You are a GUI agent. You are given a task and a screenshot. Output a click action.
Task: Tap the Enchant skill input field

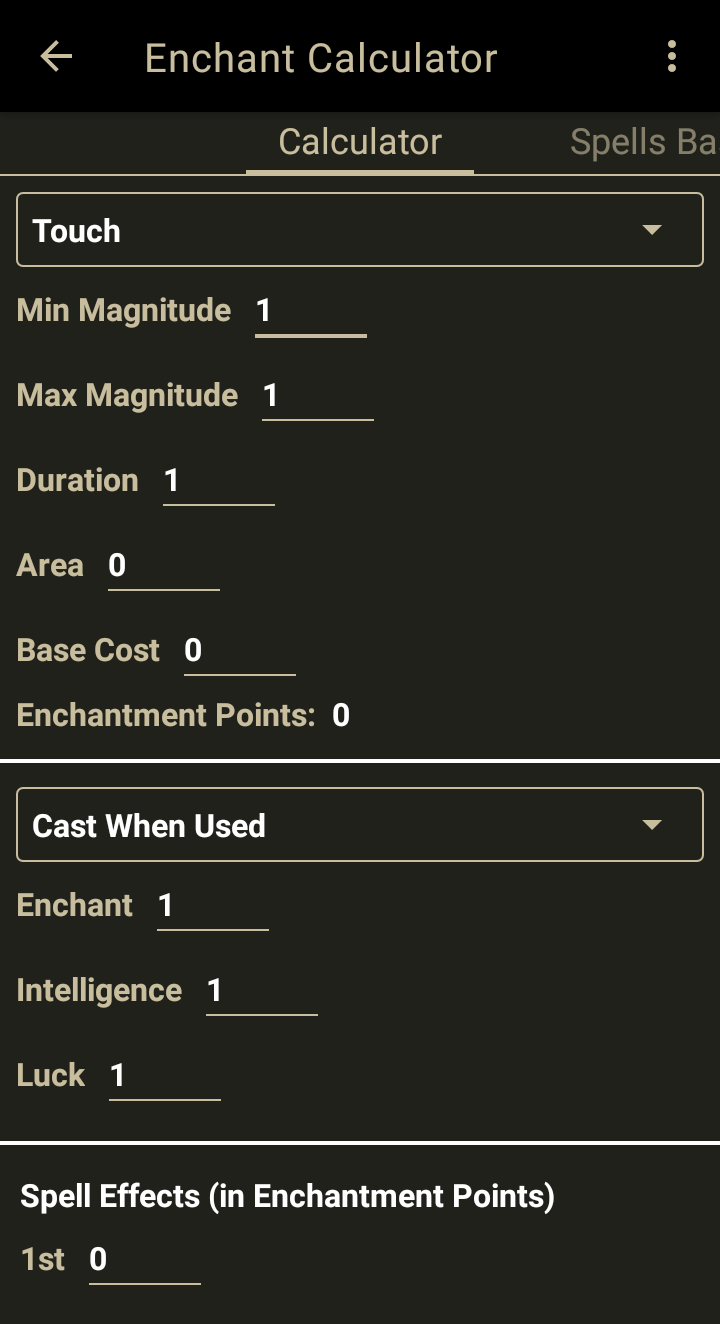click(x=212, y=906)
